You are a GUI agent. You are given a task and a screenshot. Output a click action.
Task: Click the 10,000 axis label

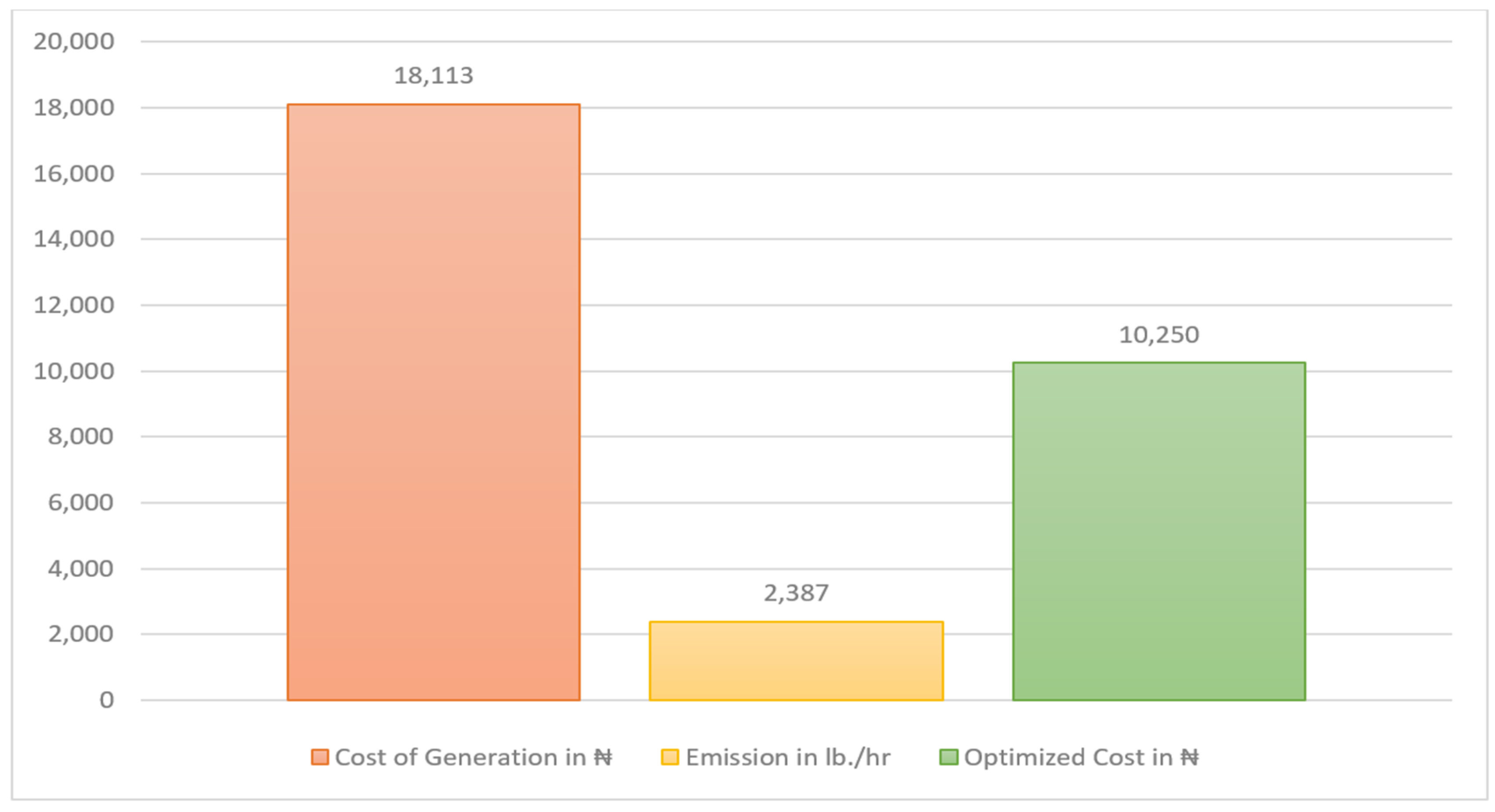74,371
